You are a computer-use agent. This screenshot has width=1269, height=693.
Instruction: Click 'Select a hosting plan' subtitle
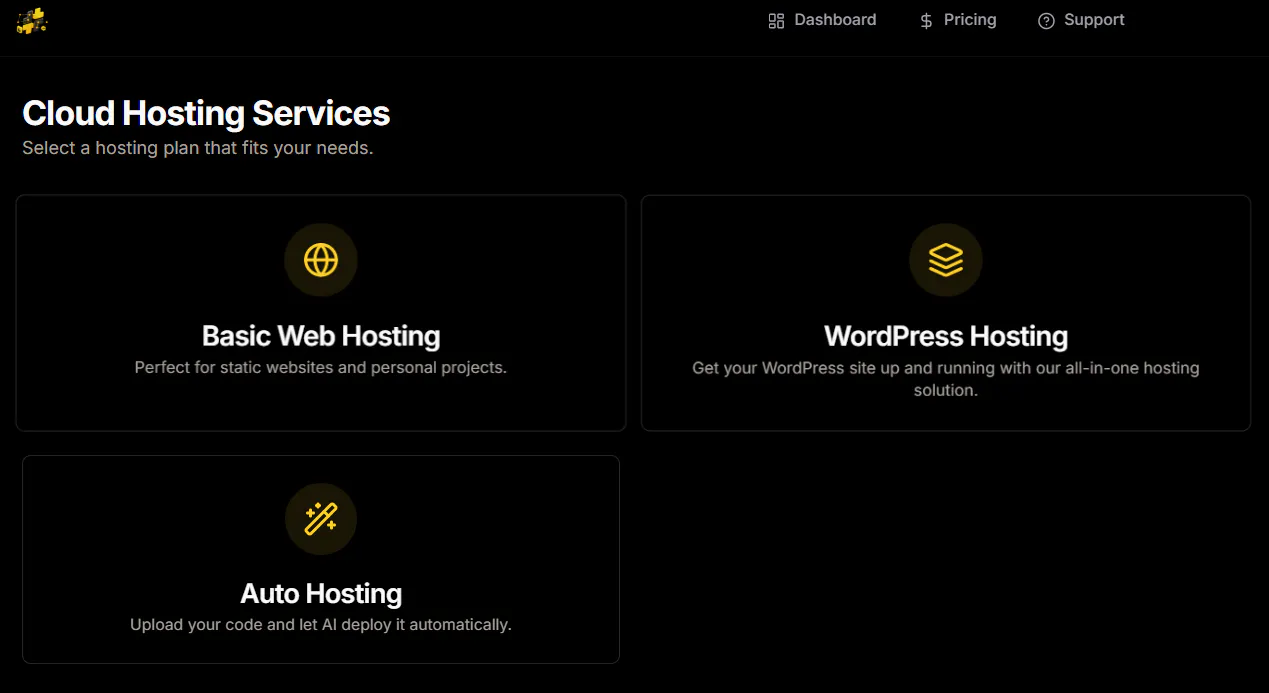[x=198, y=148]
